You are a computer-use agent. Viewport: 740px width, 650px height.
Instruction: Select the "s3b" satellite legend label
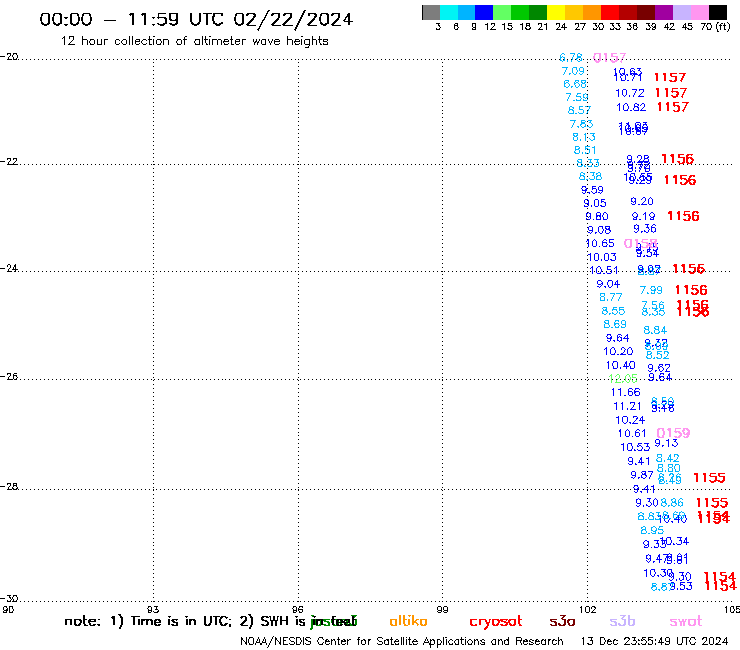[x=622, y=621]
